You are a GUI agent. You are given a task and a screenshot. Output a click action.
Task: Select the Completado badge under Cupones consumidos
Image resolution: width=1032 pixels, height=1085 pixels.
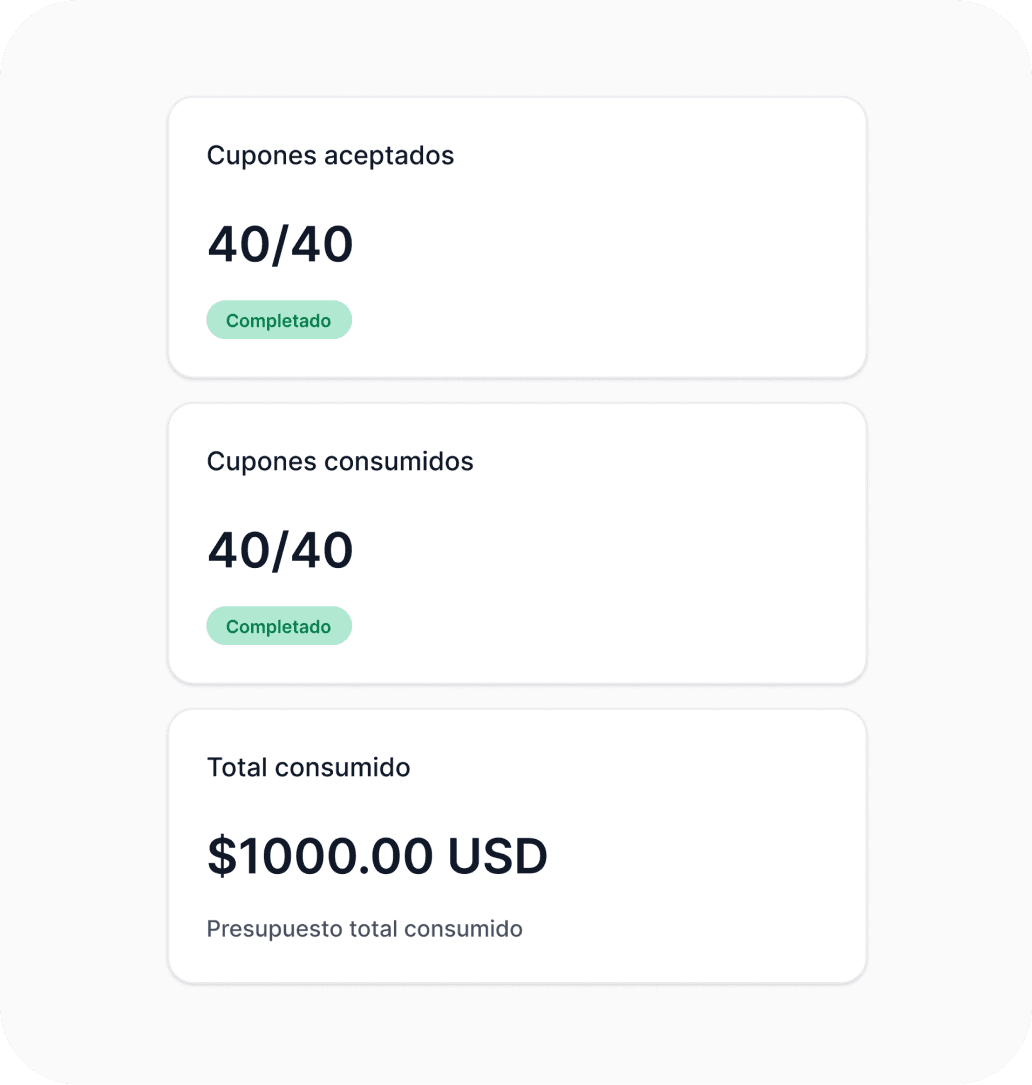click(x=279, y=625)
